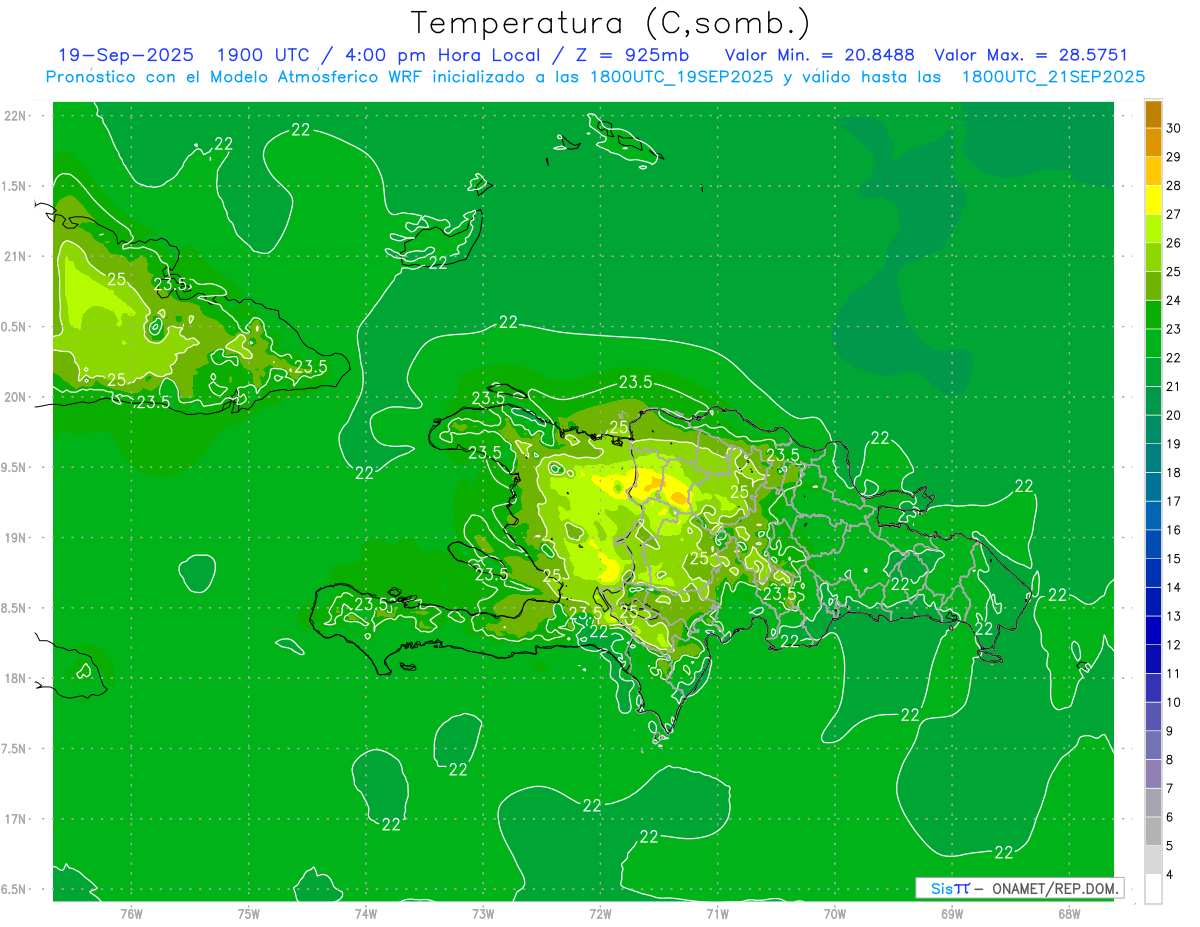Click the "Valor Min. = 20.8488" value

click(820, 55)
